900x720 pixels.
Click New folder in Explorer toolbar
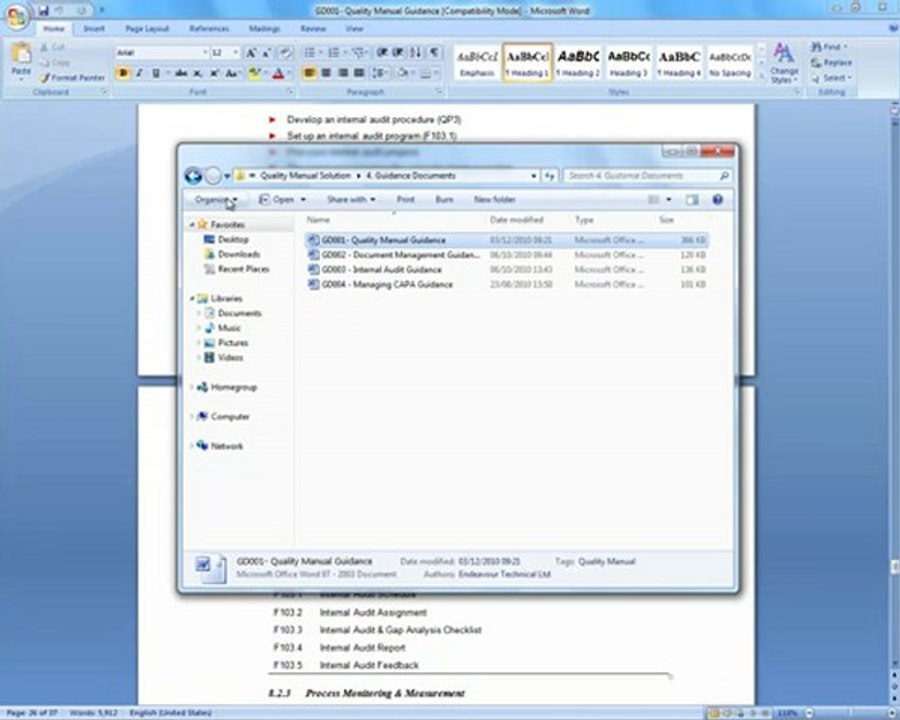click(x=494, y=199)
